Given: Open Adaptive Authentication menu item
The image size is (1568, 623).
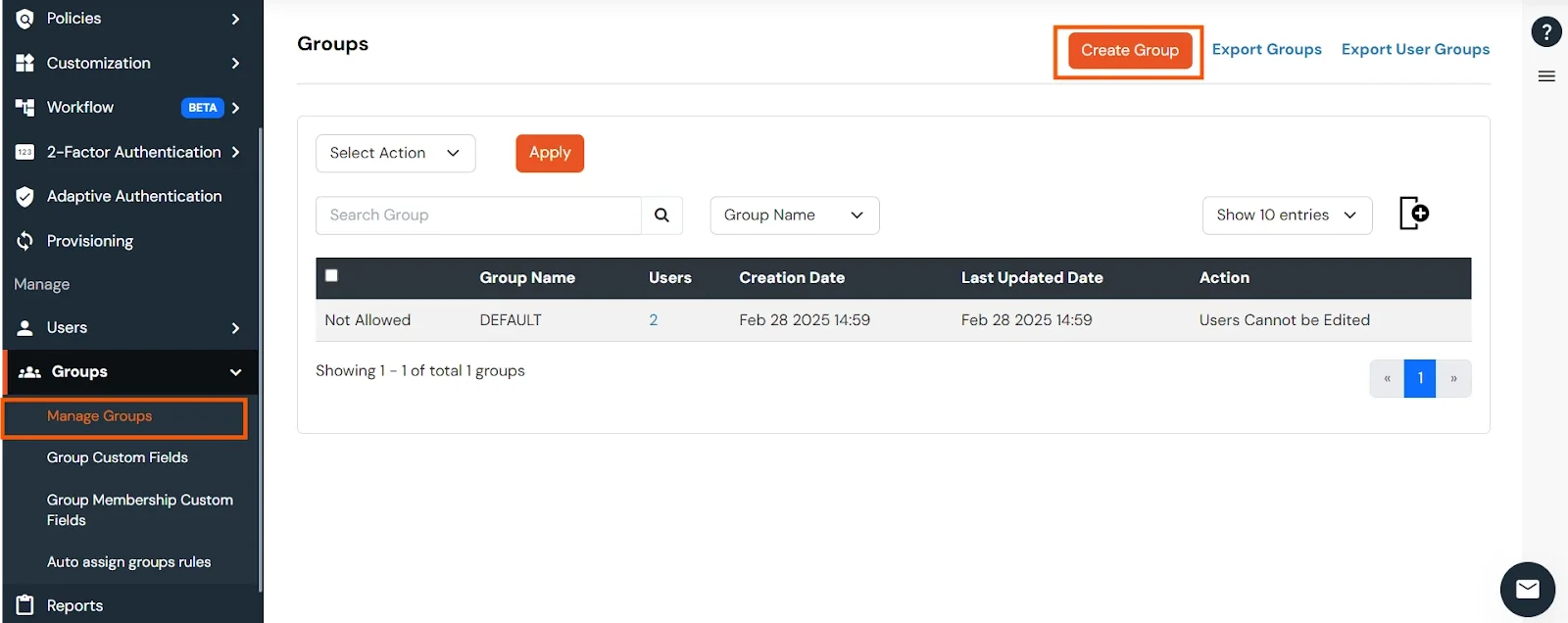Looking at the screenshot, I should tap(134, 196).
